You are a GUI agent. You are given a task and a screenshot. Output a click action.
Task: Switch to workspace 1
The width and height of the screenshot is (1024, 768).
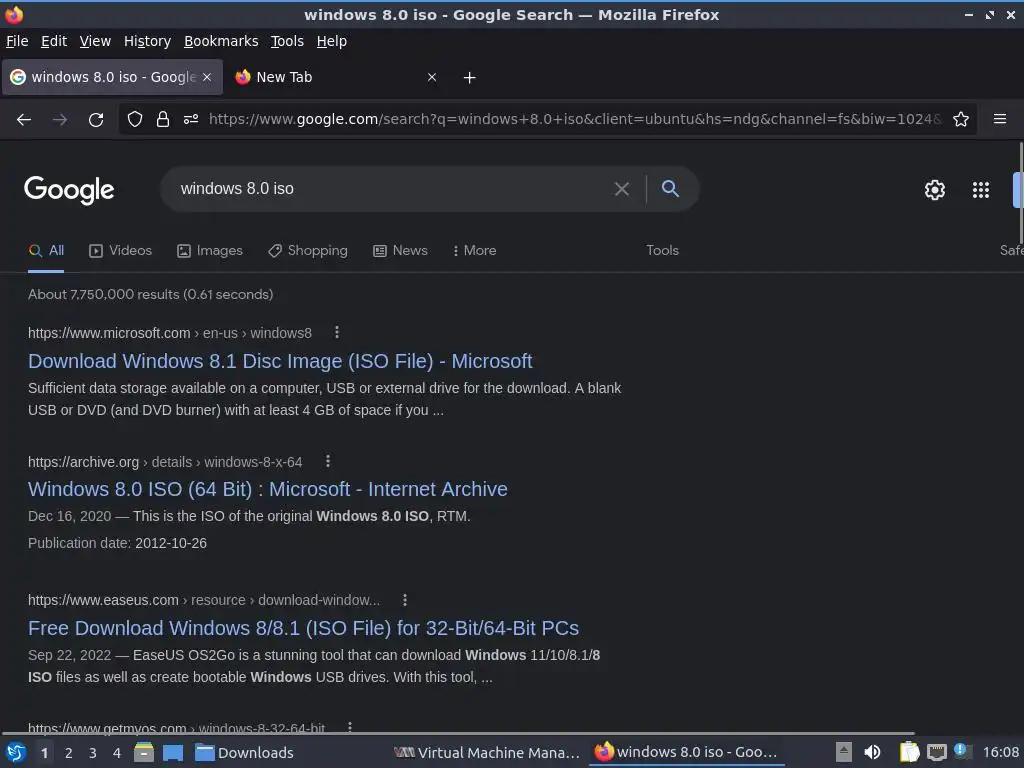point(44,753)
